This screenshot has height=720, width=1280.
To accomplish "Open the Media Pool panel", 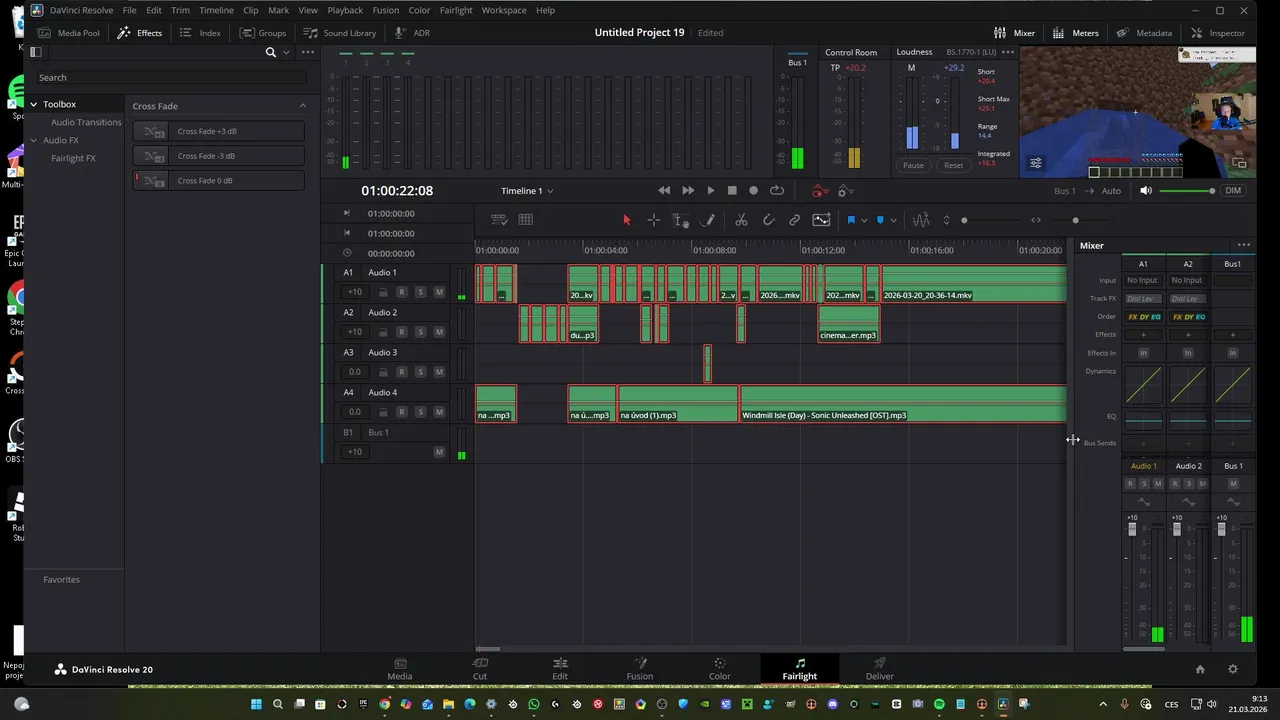I will point(68,33).
